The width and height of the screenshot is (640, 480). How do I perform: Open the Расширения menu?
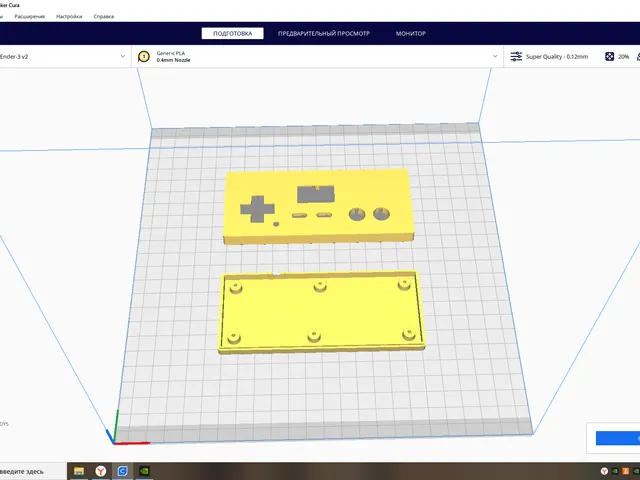(29, 17)
